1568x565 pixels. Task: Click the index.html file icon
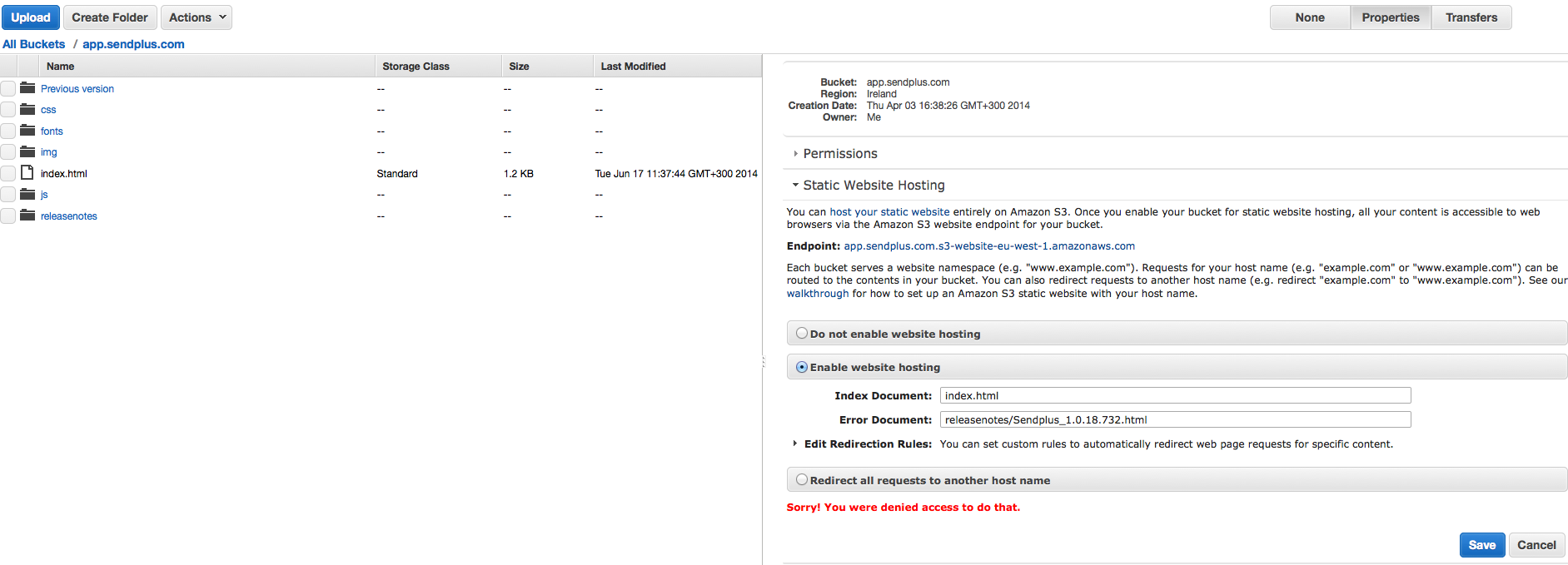point(27,173)
